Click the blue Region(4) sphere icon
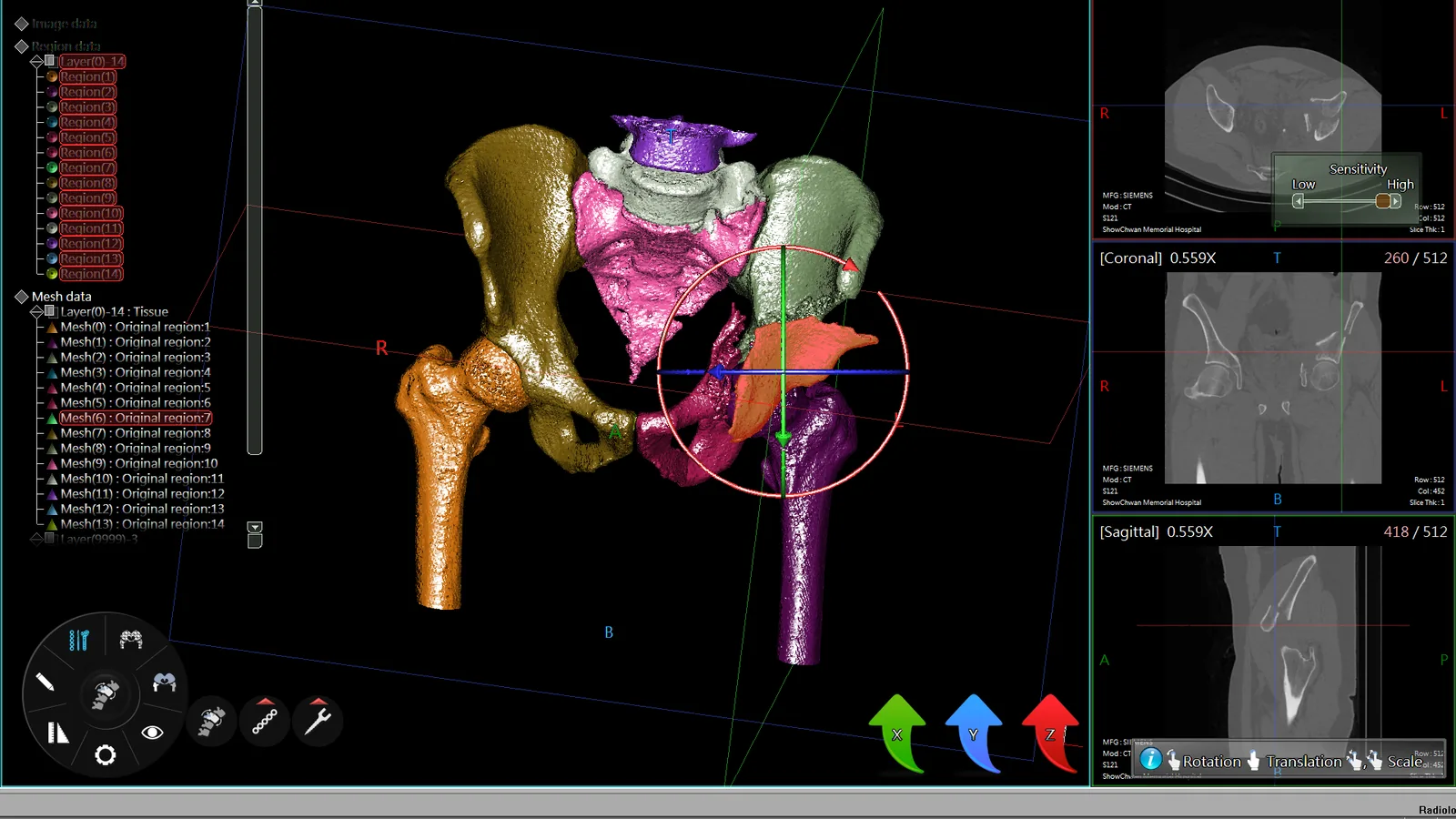1456x819 pixels. point(52,122)
